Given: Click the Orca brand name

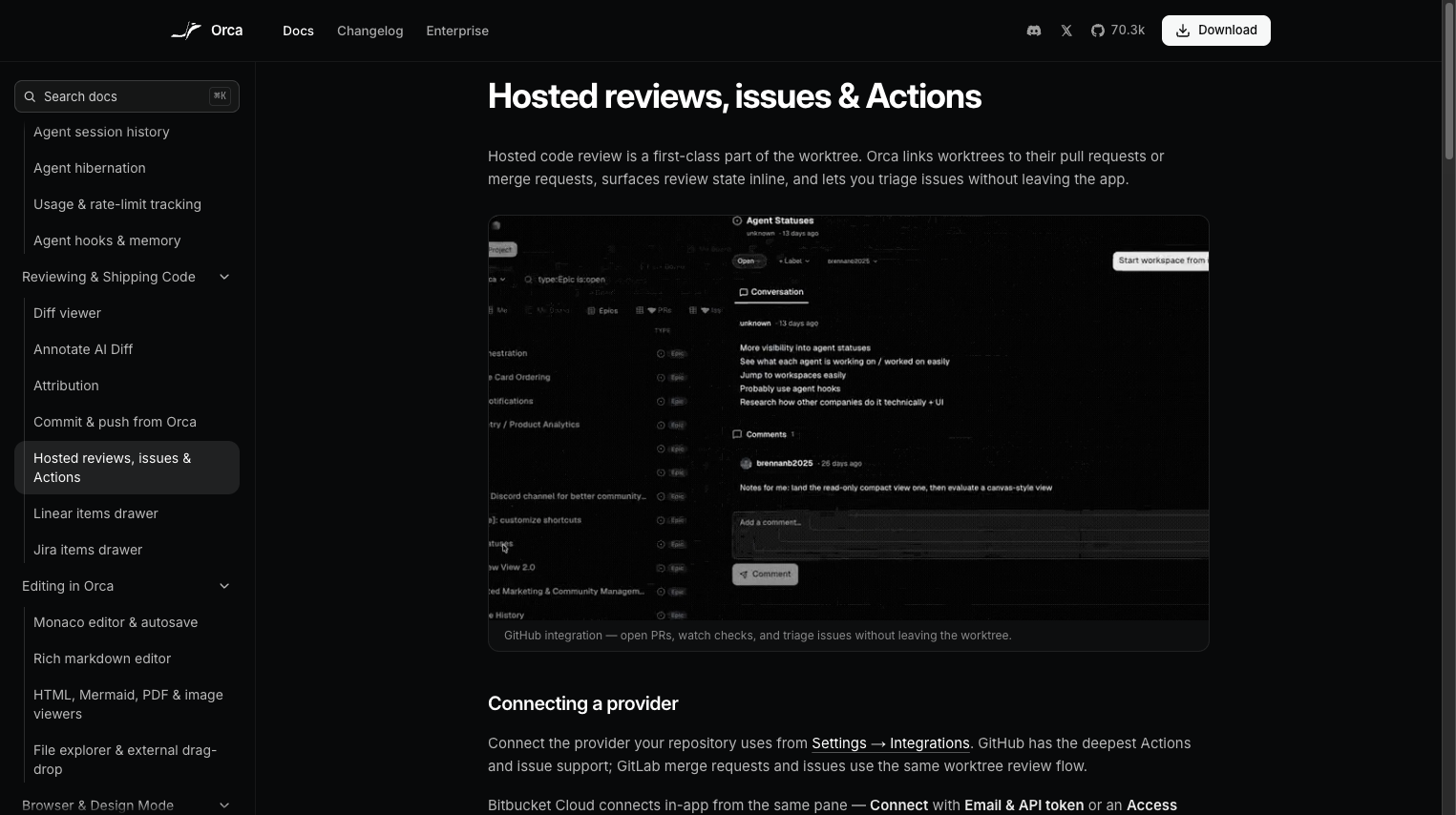Looking at the screenshot, I should tap(227, 31).
